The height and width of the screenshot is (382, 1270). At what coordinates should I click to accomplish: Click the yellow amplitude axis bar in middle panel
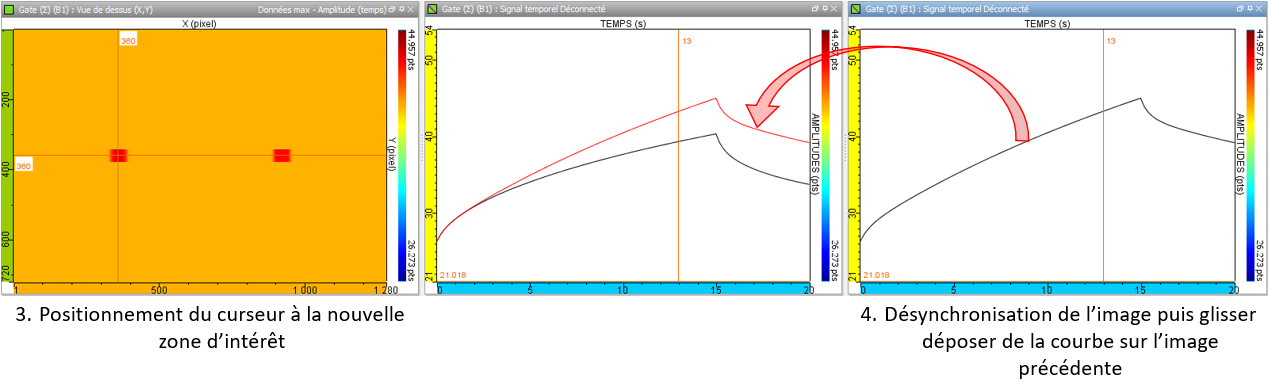[431, 155]
